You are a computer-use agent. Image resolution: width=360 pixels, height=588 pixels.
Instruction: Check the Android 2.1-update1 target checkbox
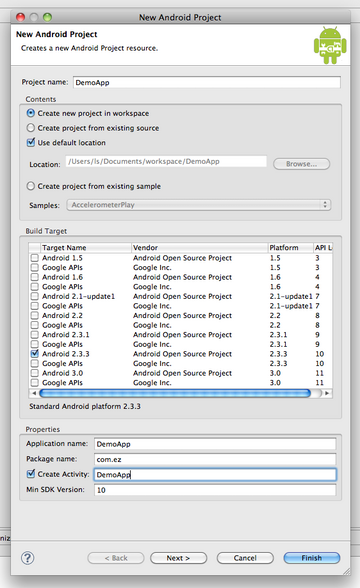(x=34, y=296)
